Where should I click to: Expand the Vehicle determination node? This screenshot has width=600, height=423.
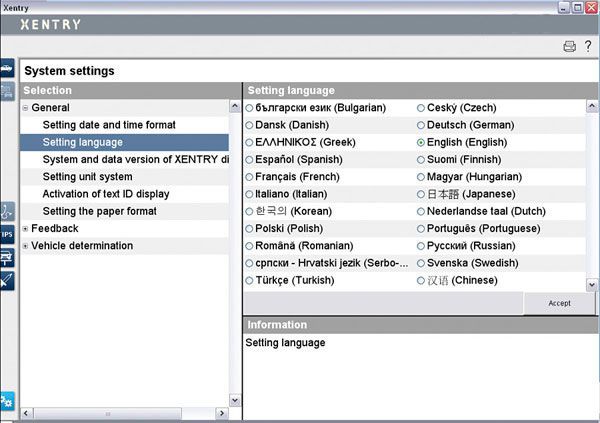click(x=25, y=246)
